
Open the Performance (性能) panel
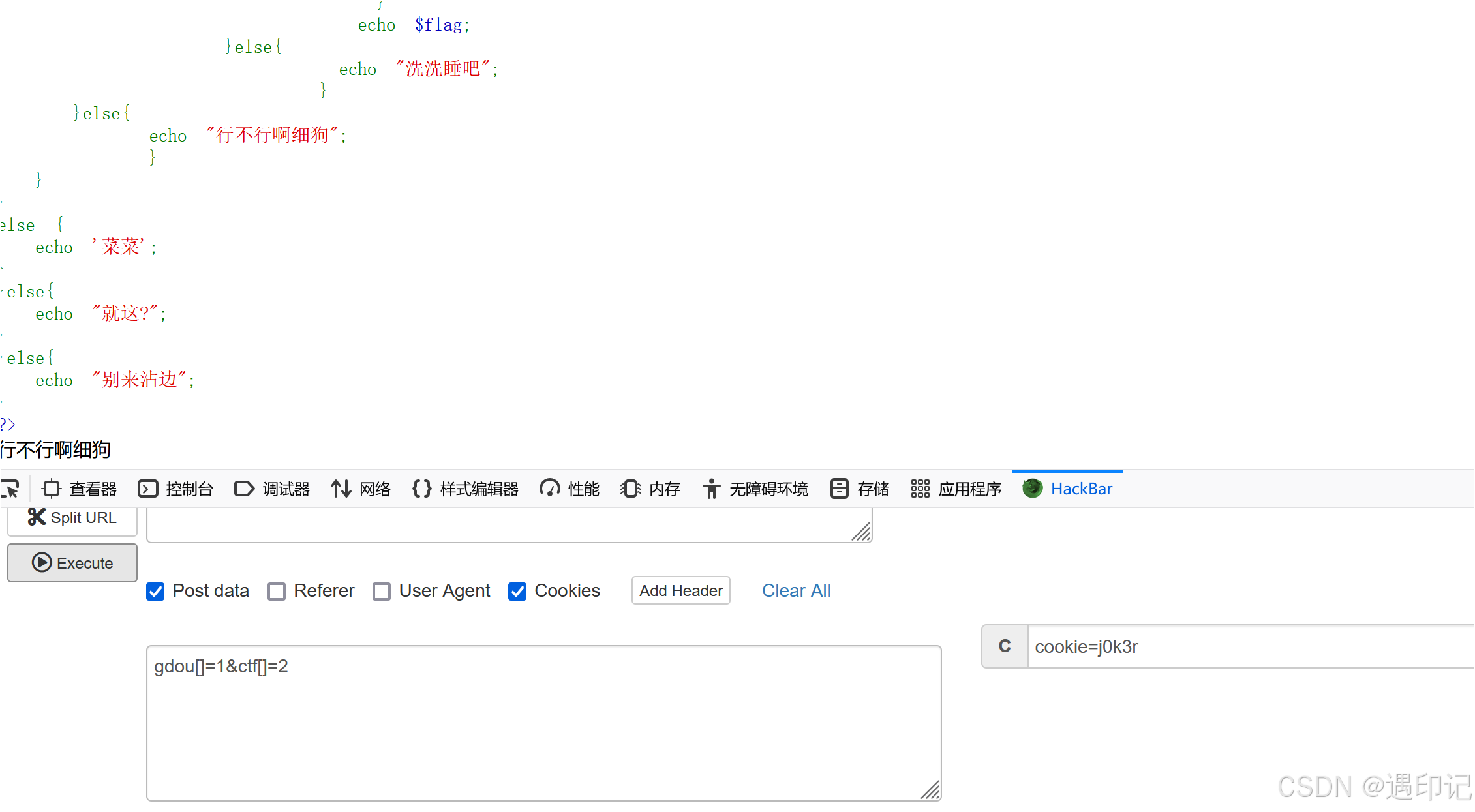(x=570, y=489)
